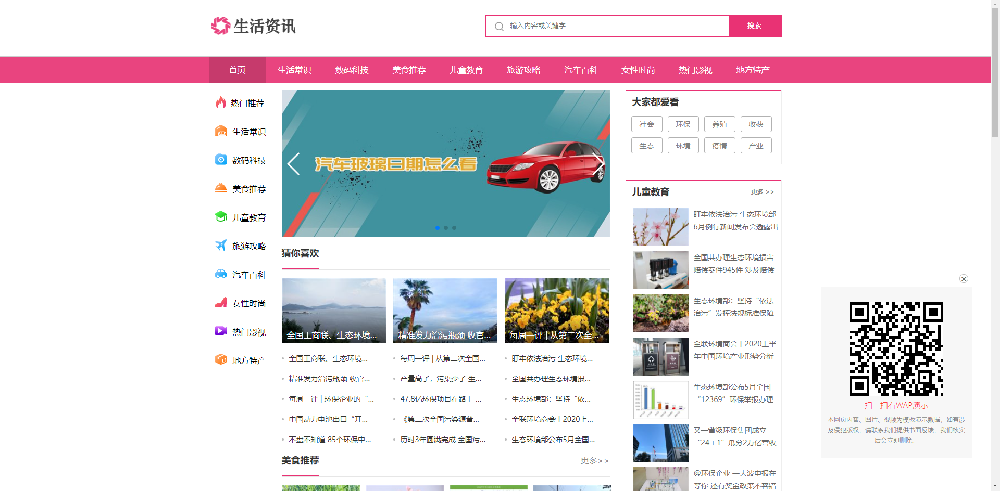1000x491 pixels.
Task: Select the 生态 tag under 大家都爱看
Action: click(x=647, y=145)
